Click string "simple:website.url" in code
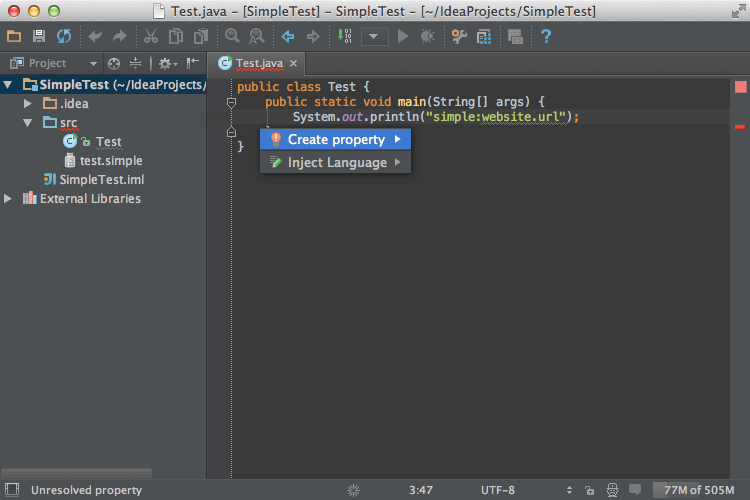The height and width of the screenshot is (500, 750). click(497, 117)
